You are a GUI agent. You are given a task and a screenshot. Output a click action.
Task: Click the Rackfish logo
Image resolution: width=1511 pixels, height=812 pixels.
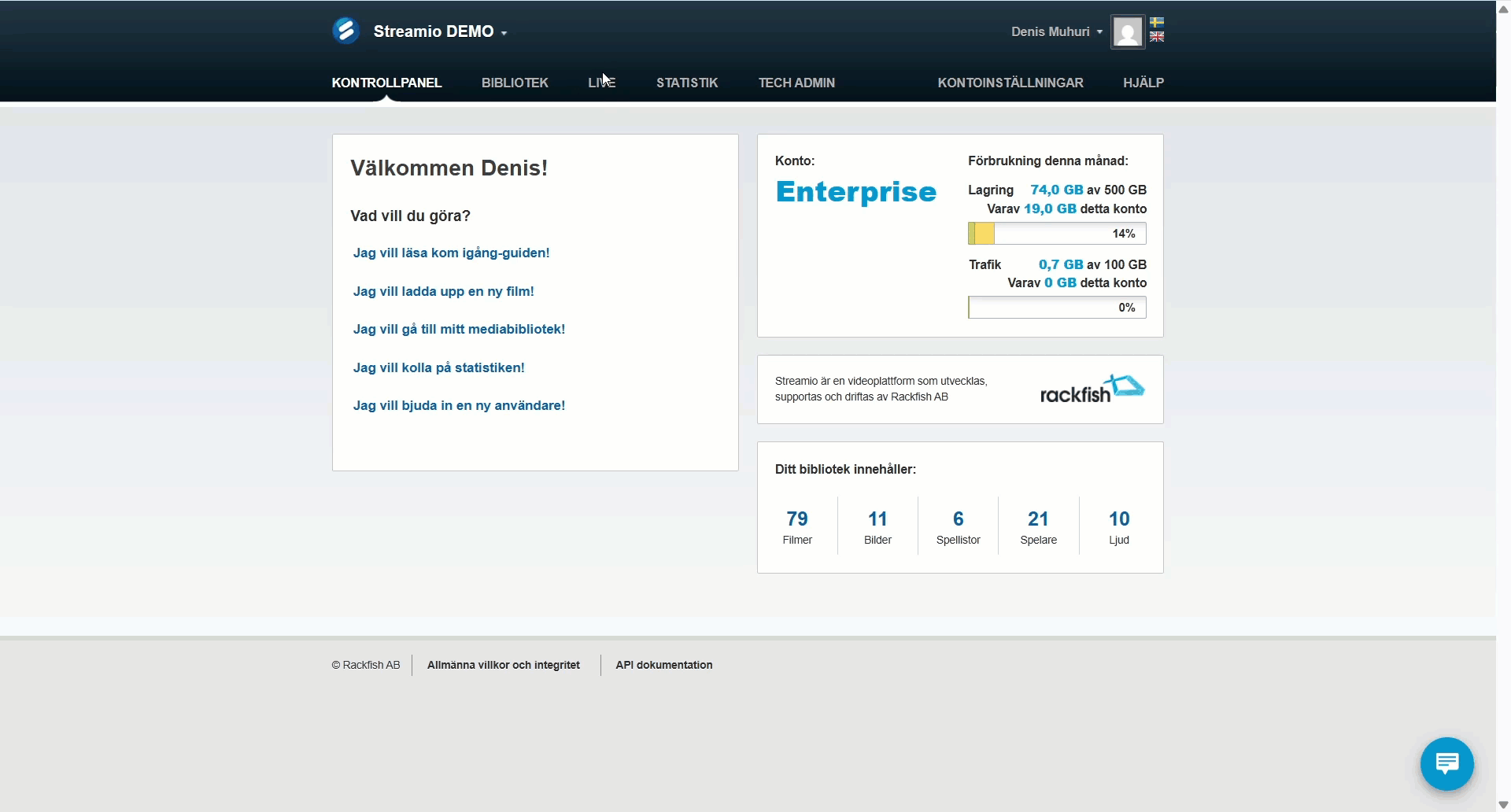click(1092, 389)
